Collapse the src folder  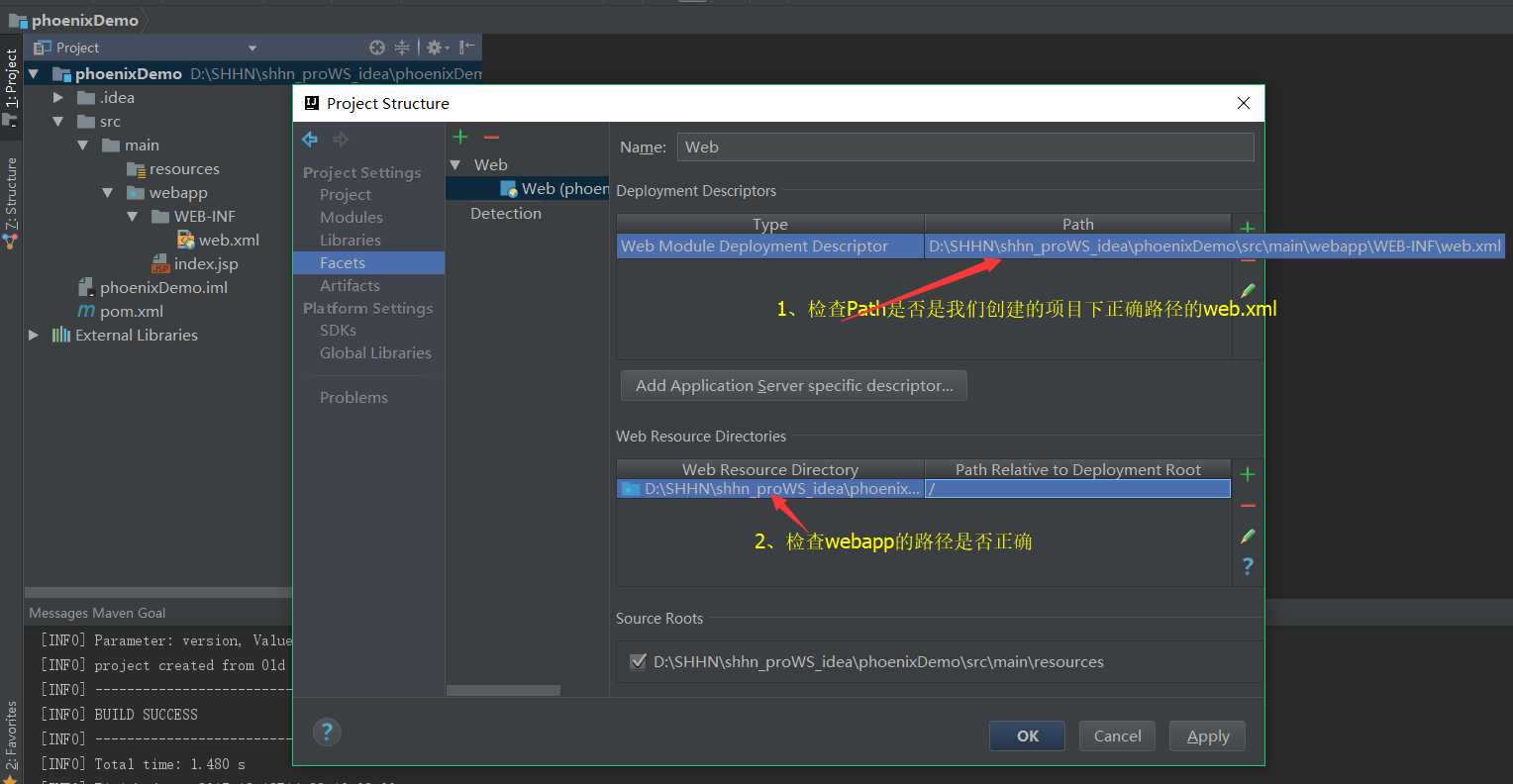(58, 121)
